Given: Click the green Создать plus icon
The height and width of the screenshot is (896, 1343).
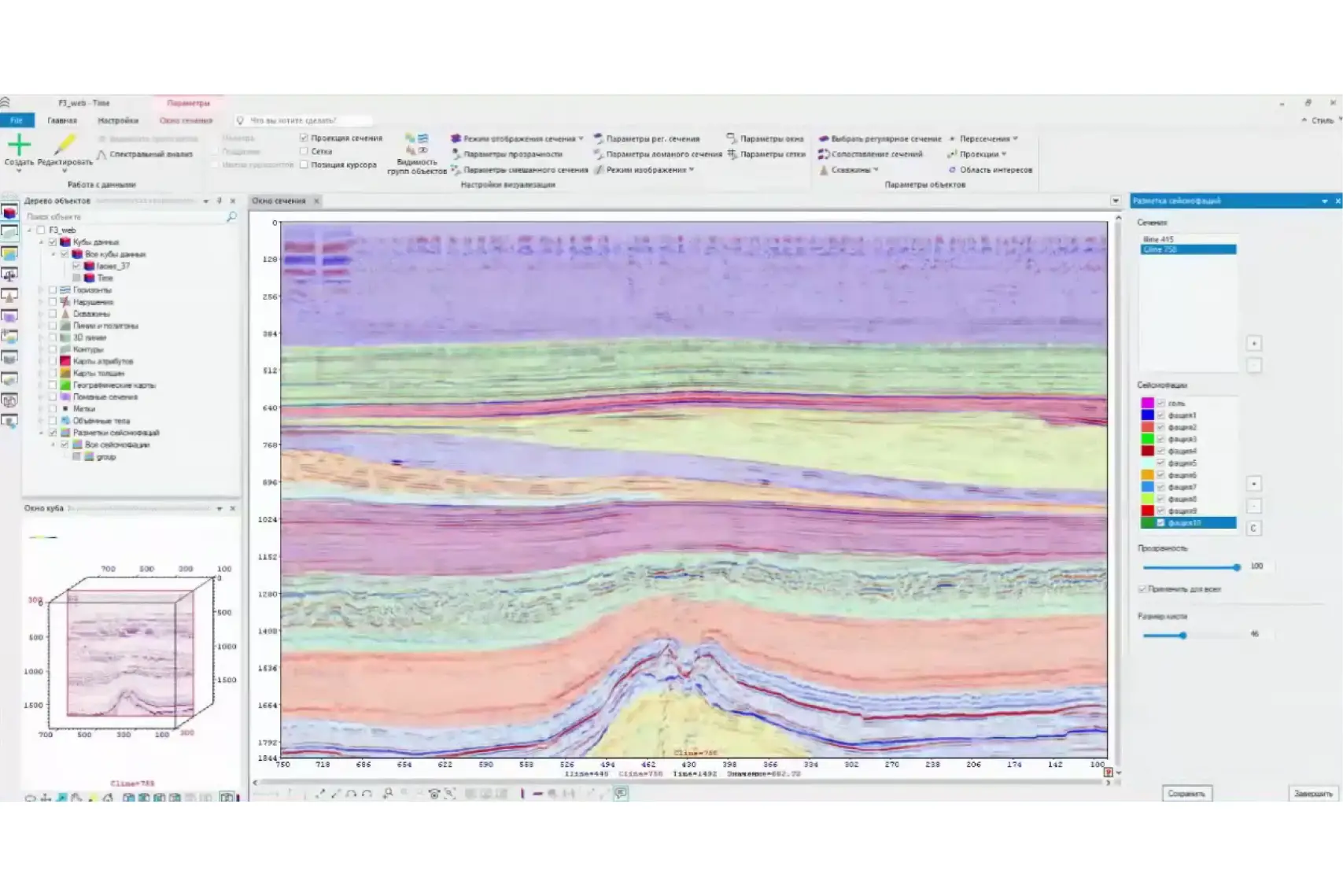Looking at the screenshot, I should pos(19,145).
